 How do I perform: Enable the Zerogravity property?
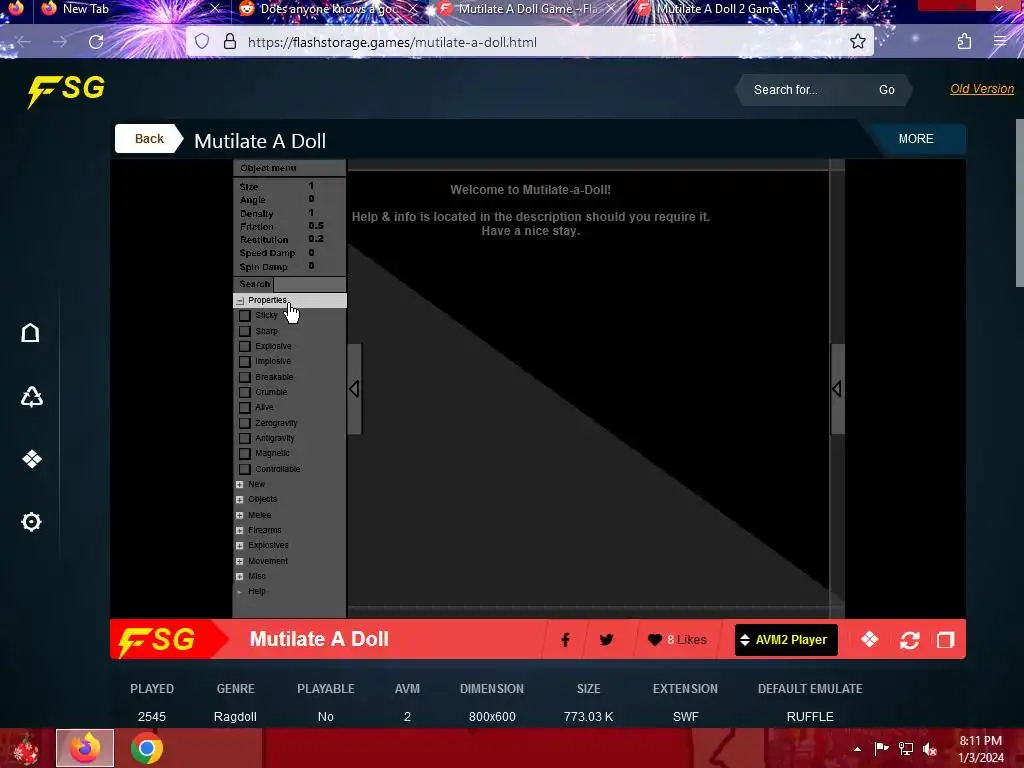pos(245,423)
